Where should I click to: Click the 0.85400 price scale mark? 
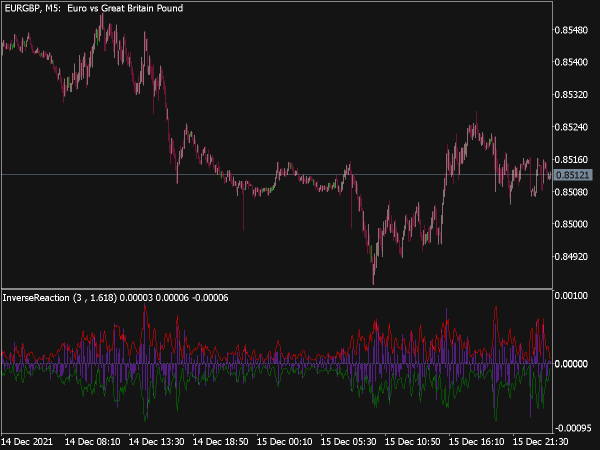tap(571, 62)
